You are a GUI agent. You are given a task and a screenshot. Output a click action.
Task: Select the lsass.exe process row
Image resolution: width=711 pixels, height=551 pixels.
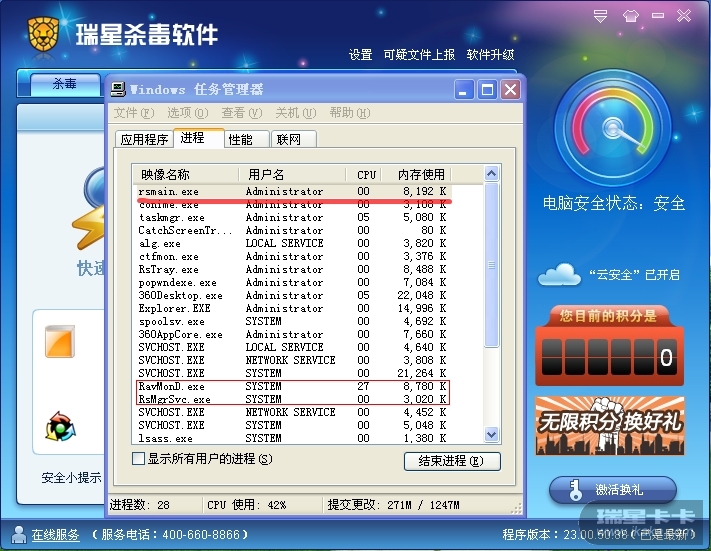[292, 439]
